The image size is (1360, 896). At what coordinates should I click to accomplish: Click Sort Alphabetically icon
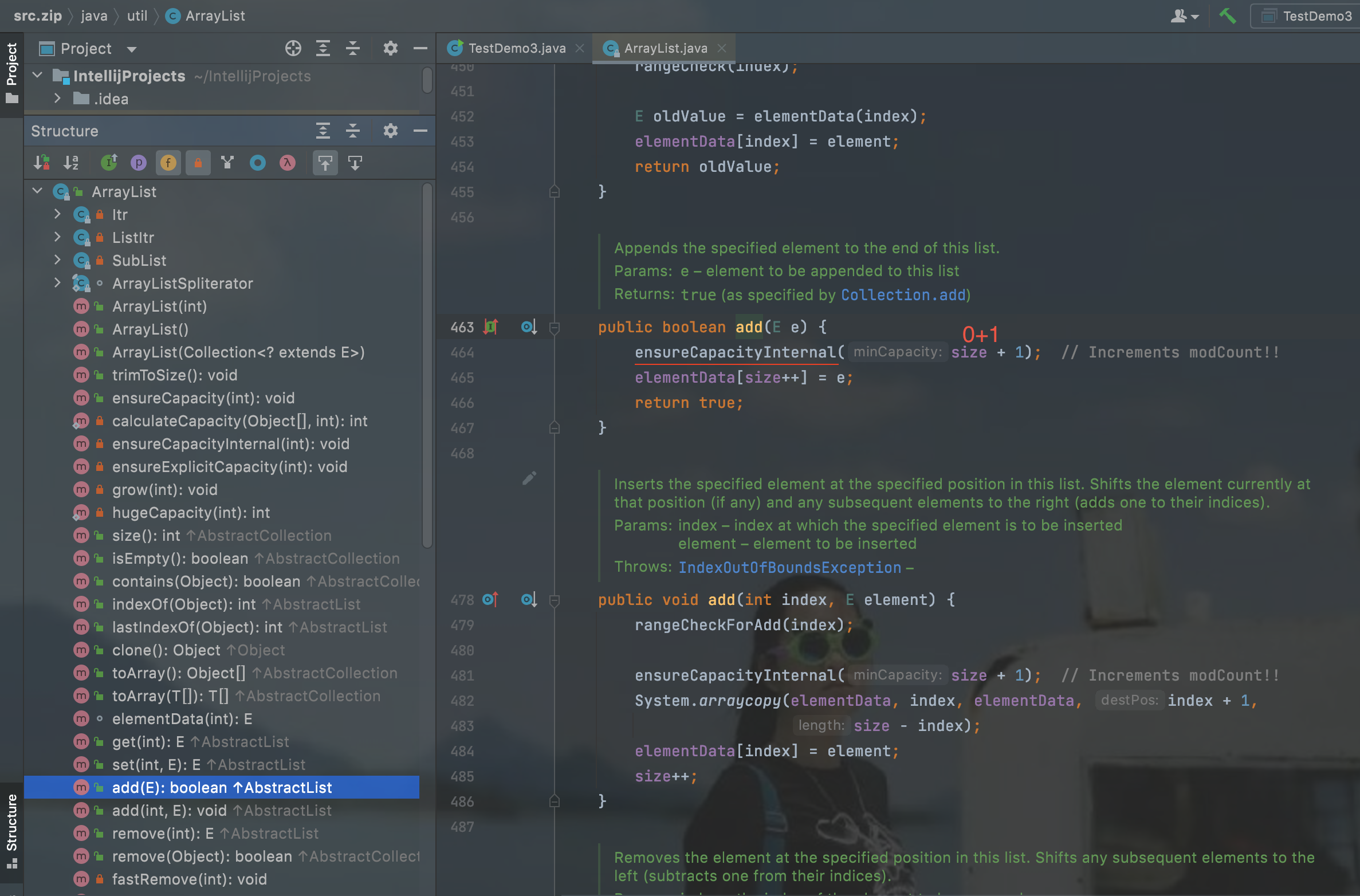(71, 163)
